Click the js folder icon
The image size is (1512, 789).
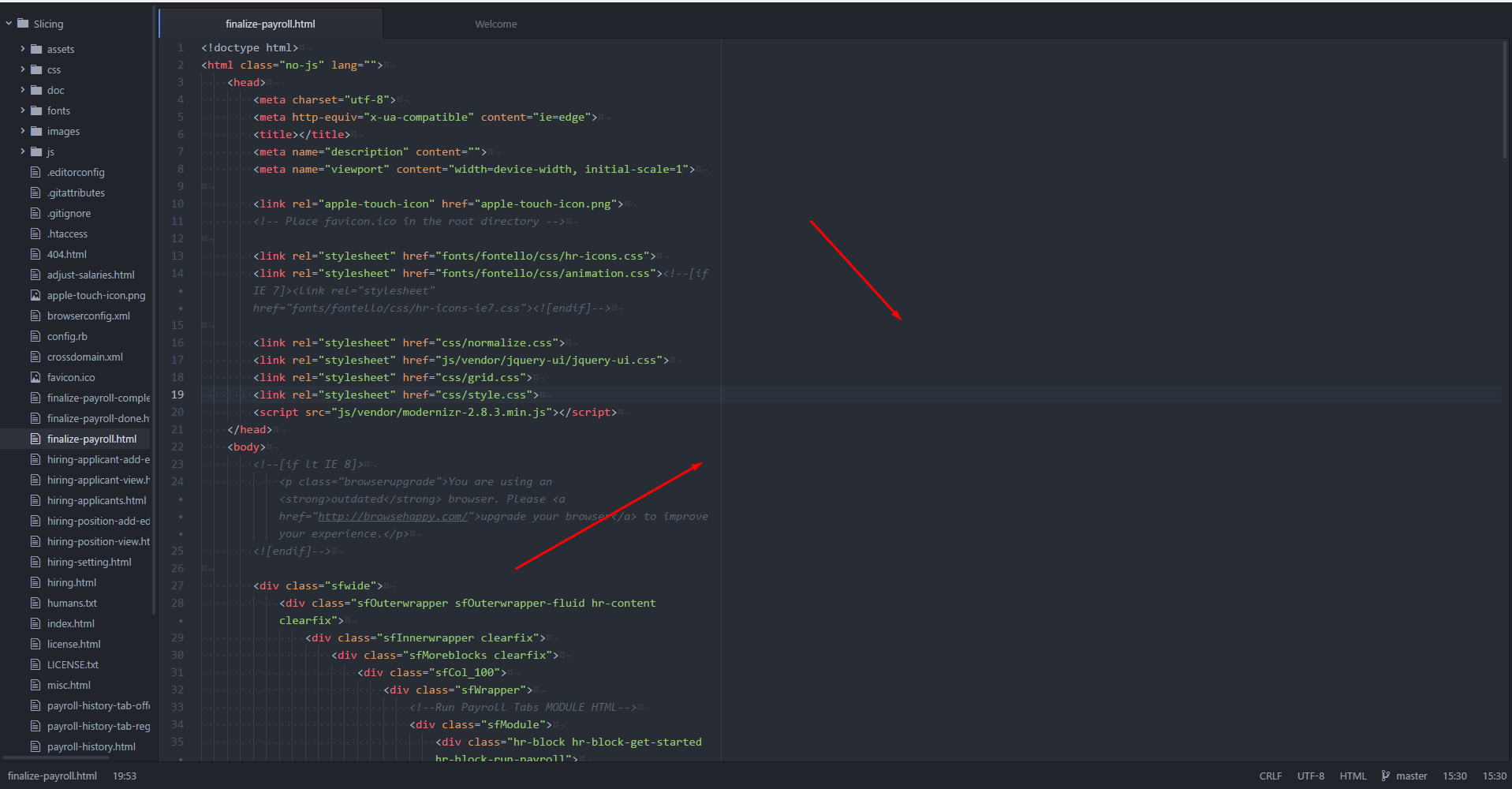point(36,151)
